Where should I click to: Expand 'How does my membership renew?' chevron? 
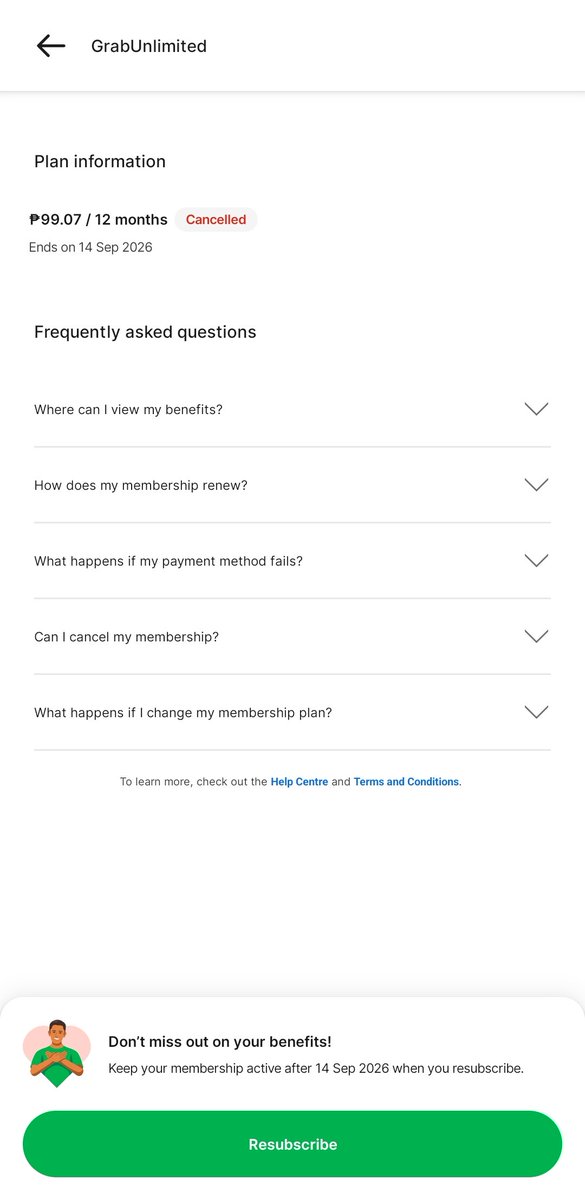pos(537,485)
